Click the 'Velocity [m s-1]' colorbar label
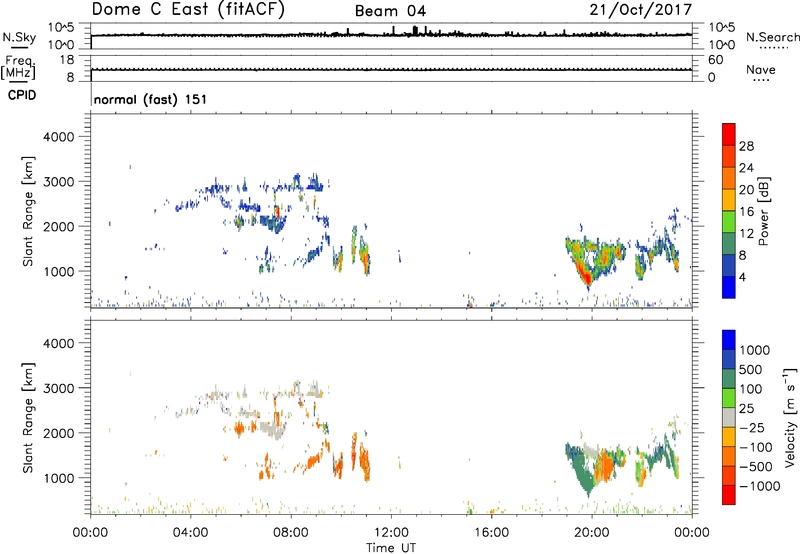The width and height of the screenshot is (800, 554). [790, 417]
